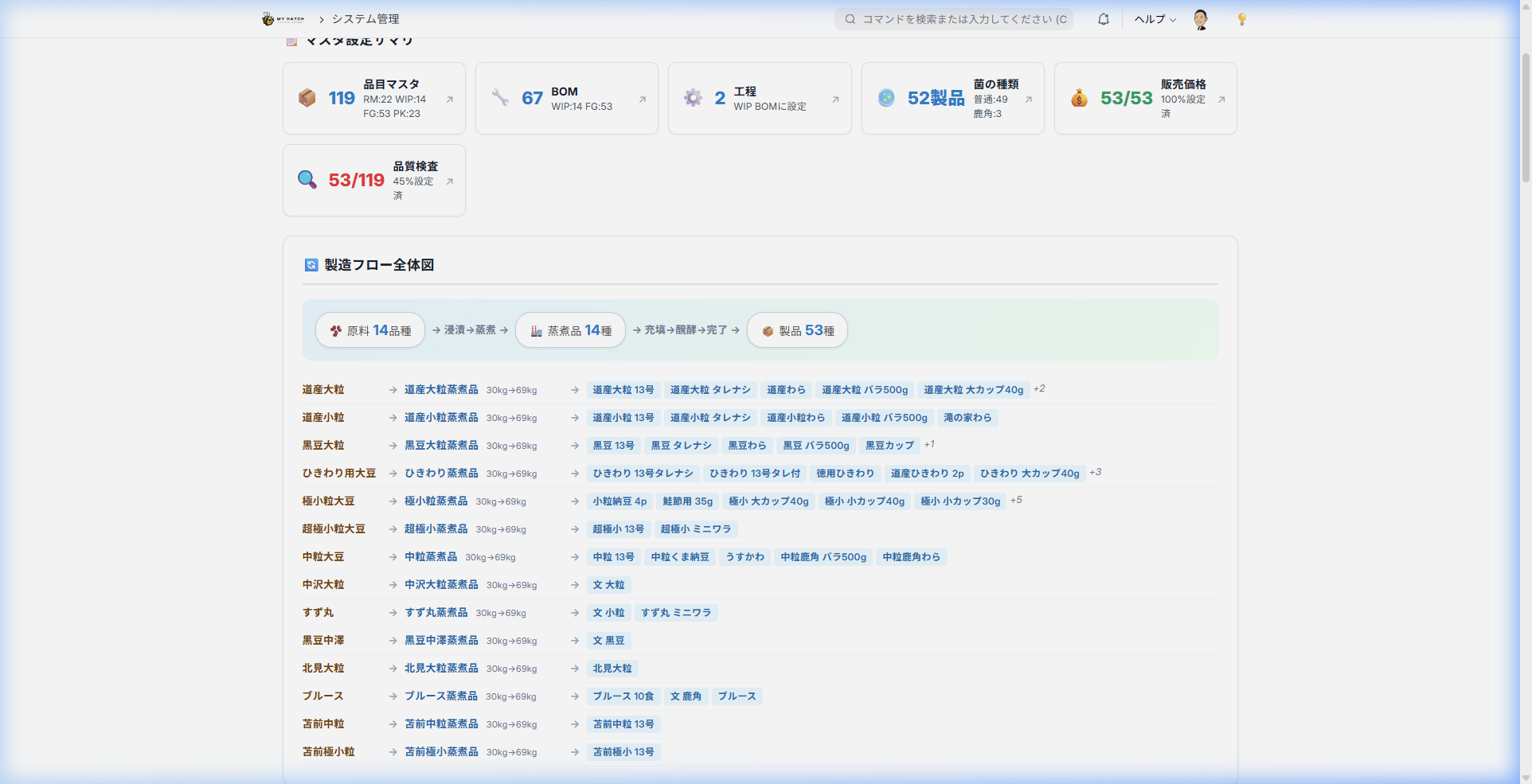
Task: Click the notification bell icon
Action: (1103, 19)
